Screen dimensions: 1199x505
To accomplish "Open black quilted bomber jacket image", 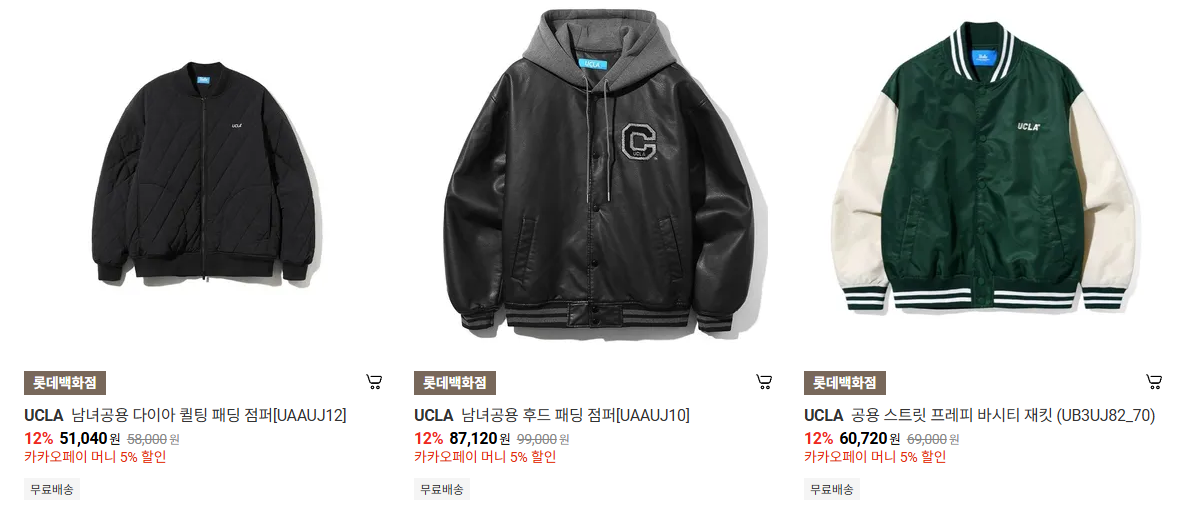I will point(206,172).
